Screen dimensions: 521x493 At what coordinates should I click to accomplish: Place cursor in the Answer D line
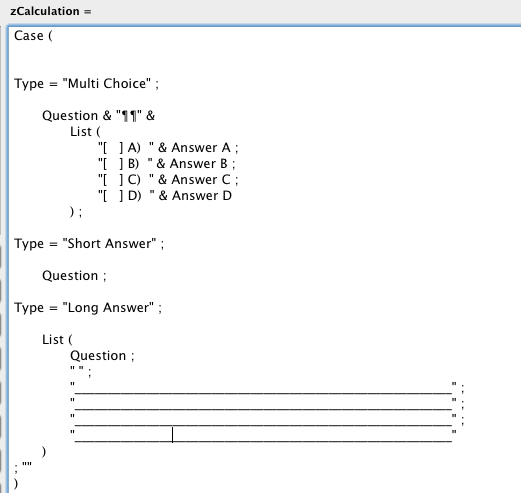tap(165, 196)
